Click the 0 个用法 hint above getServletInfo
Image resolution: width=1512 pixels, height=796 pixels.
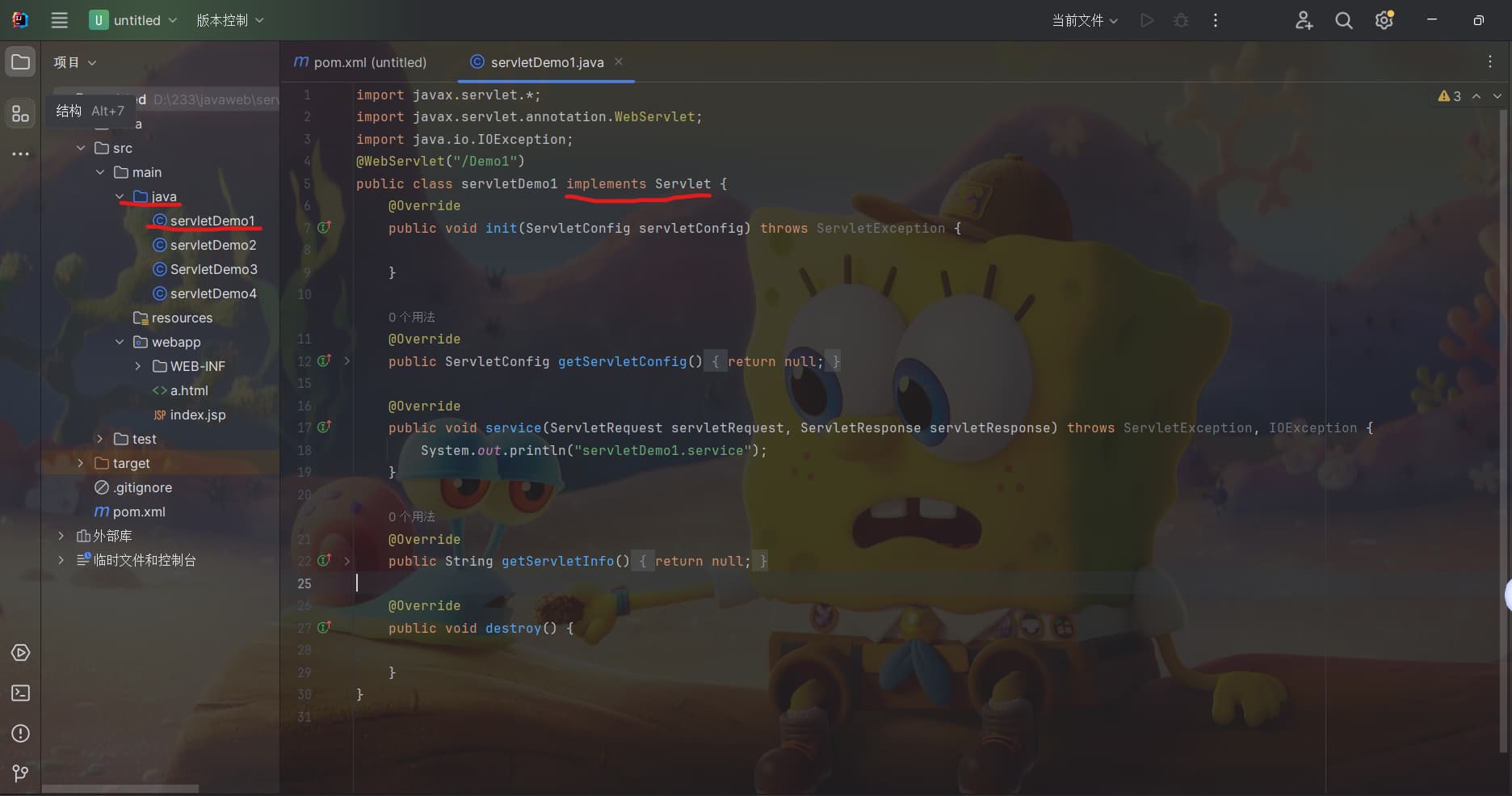click(x=412, y=516)
